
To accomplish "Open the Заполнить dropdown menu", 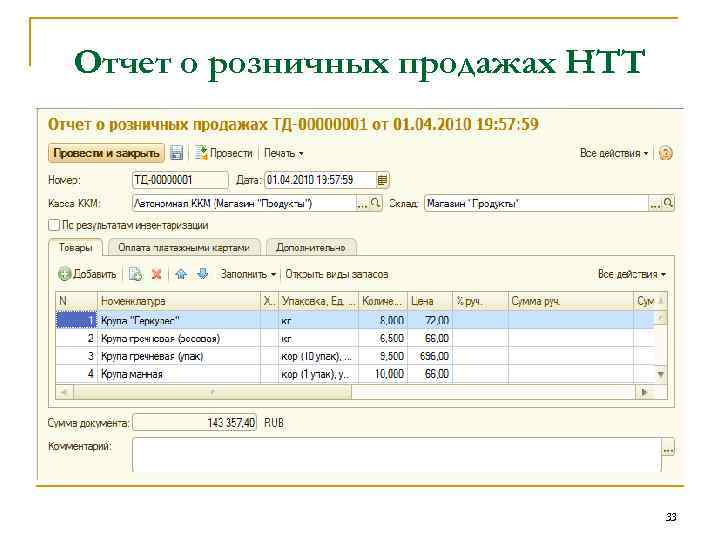I will [x=248, y=274].
